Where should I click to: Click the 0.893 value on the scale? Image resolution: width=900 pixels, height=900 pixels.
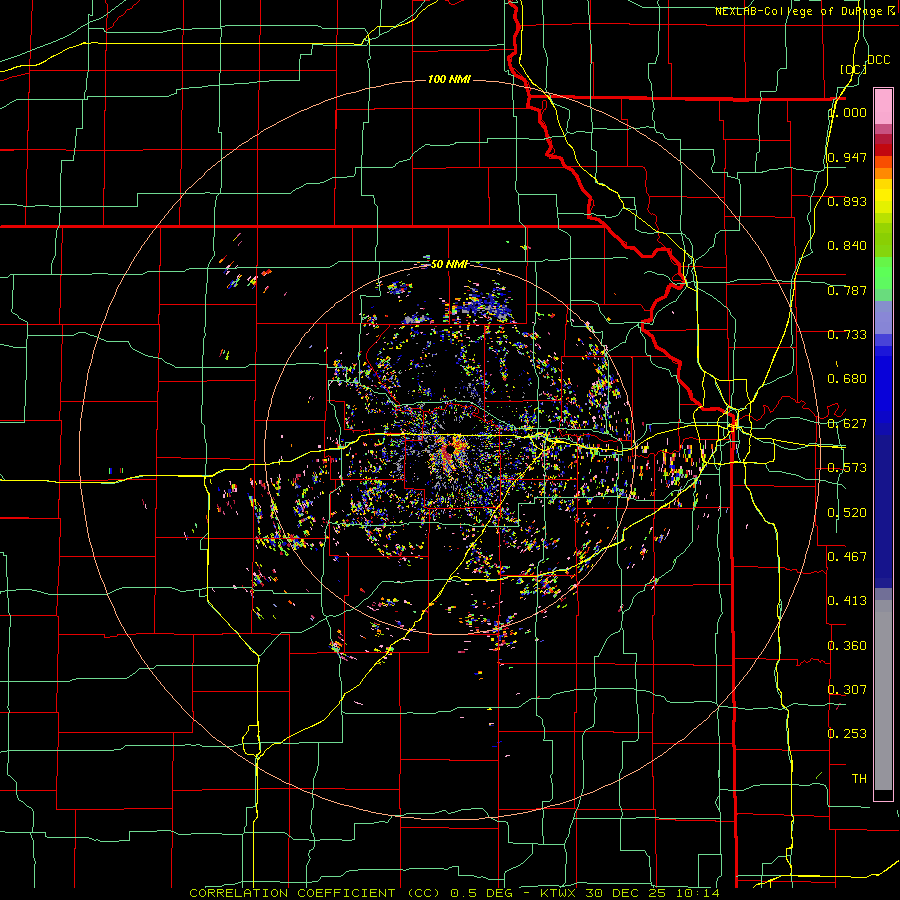(847, 201)
